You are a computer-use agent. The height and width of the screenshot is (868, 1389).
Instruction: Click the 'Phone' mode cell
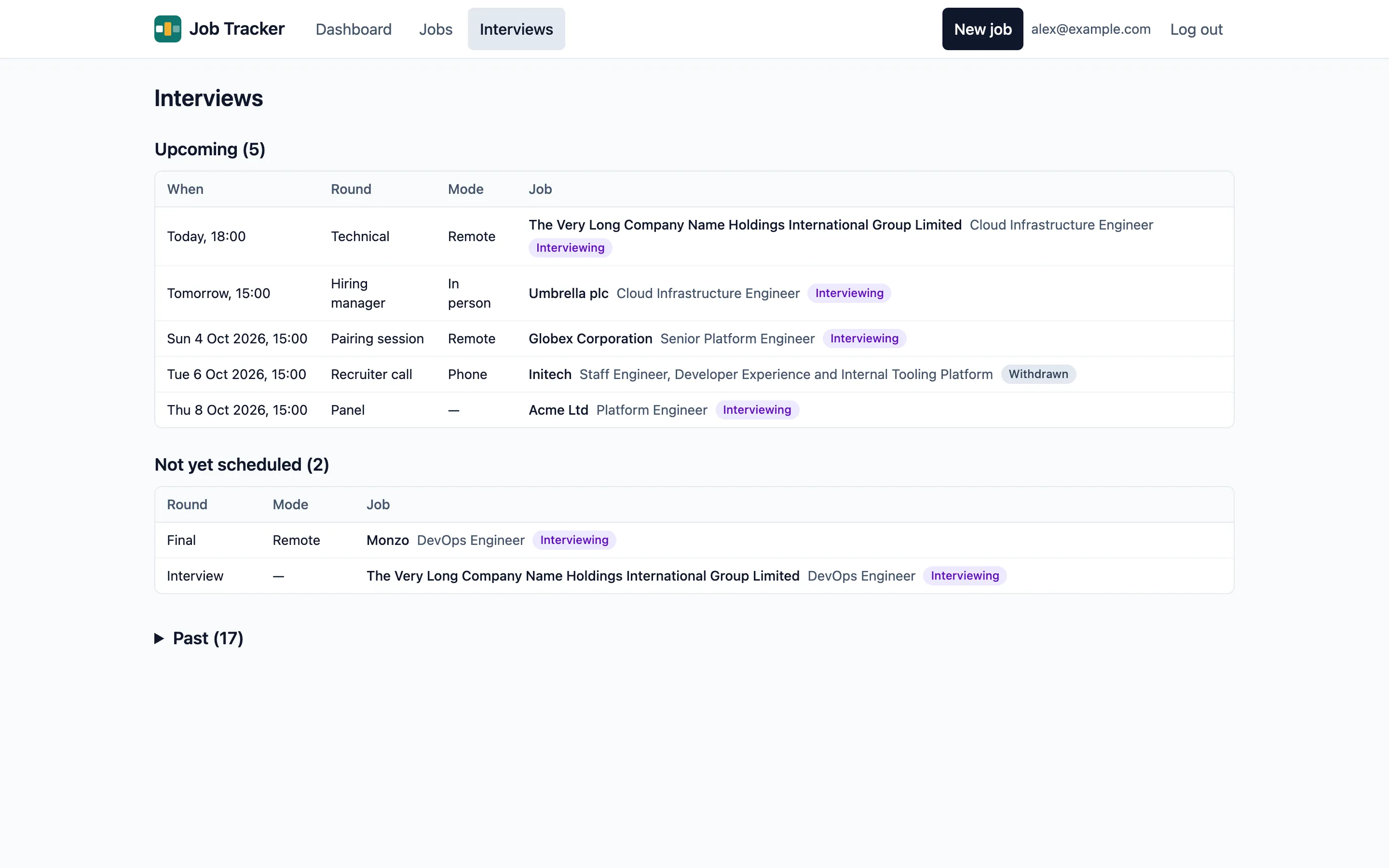point(467,374)
